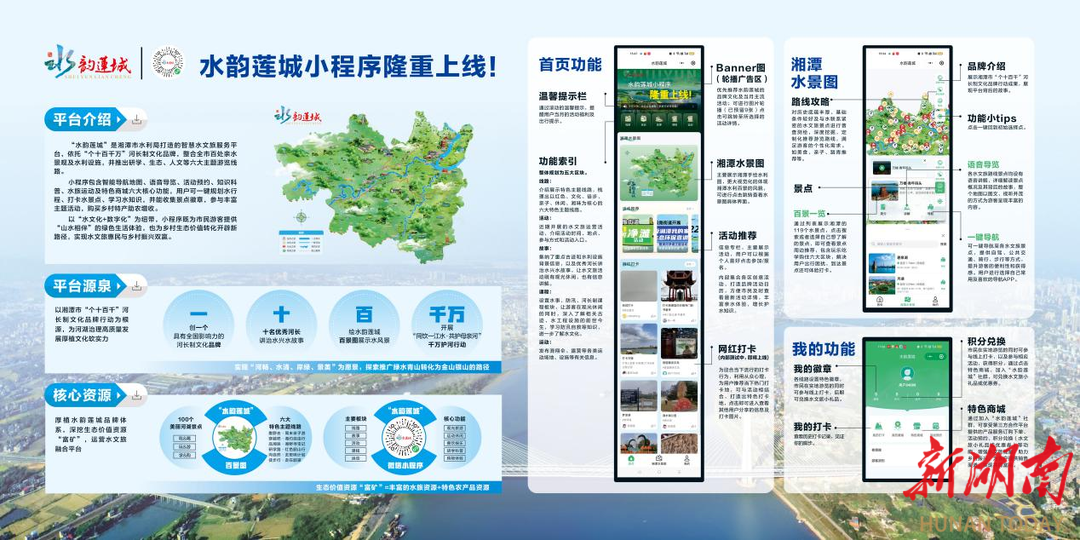
Task: Open the capsule menu dots in 我的功能 phone
Action: pyautogui.click(x=930, y=357)
